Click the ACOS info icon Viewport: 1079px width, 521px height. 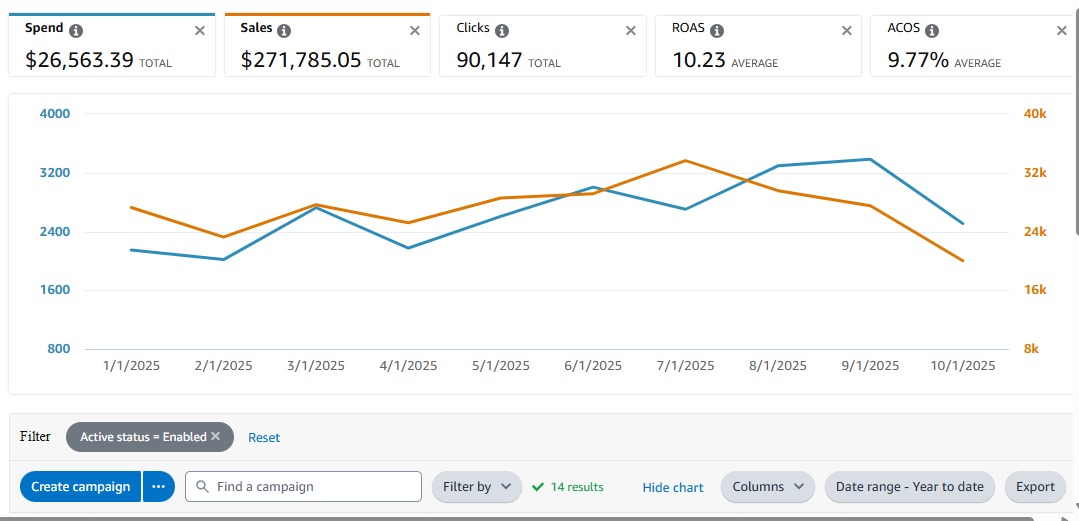coord(932,31)
